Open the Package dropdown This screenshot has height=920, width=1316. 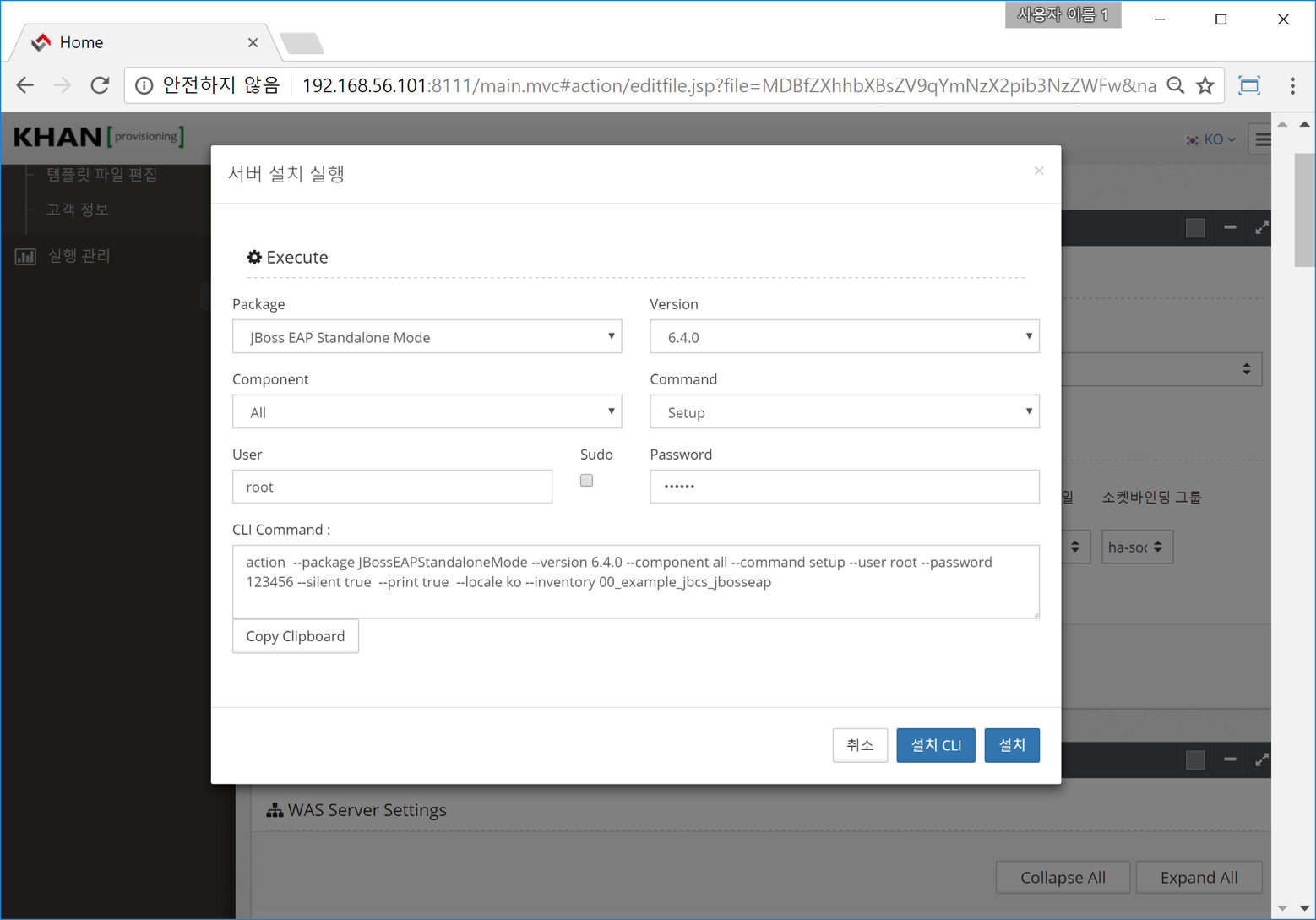(427, 337)
